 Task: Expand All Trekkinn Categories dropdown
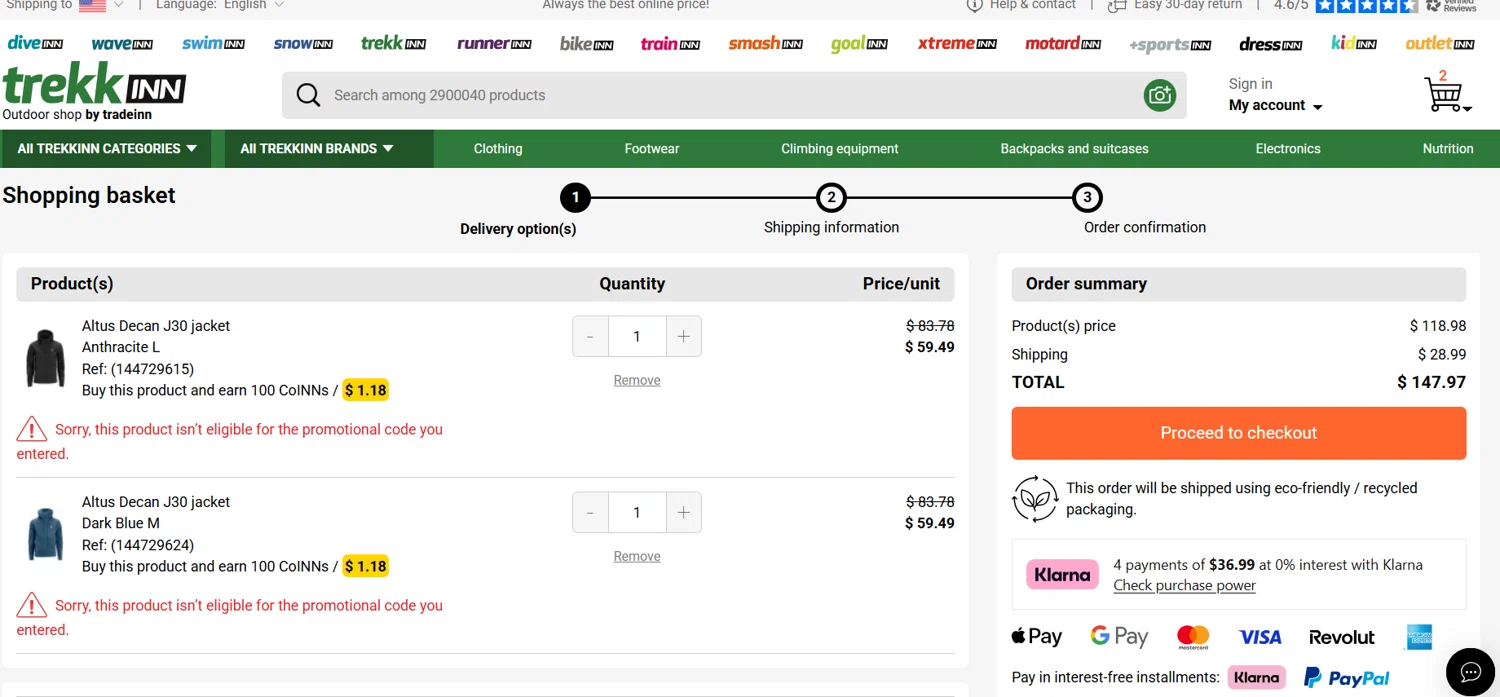click(x=106, y=149)
